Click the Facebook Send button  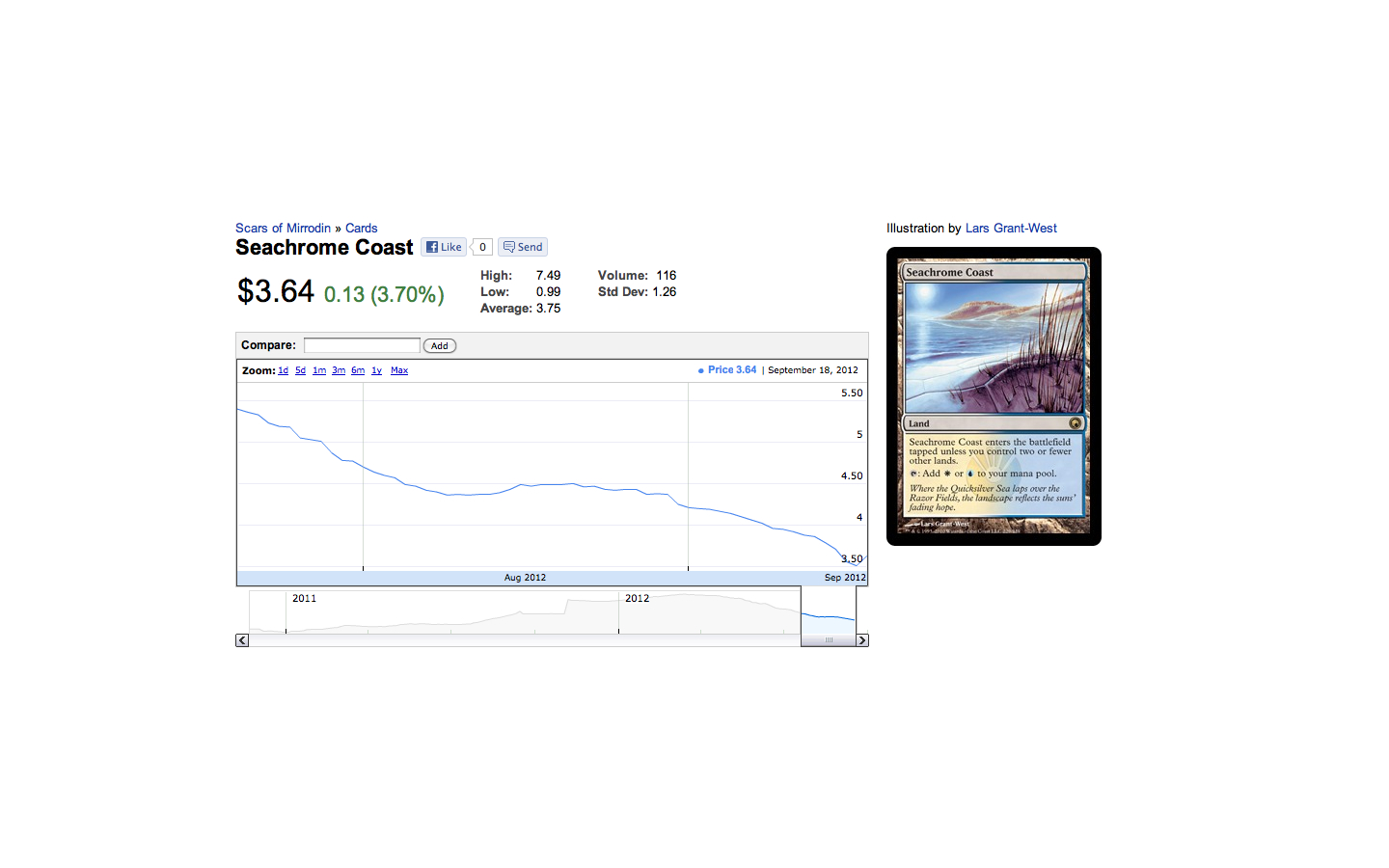click(x=523, y=247)
